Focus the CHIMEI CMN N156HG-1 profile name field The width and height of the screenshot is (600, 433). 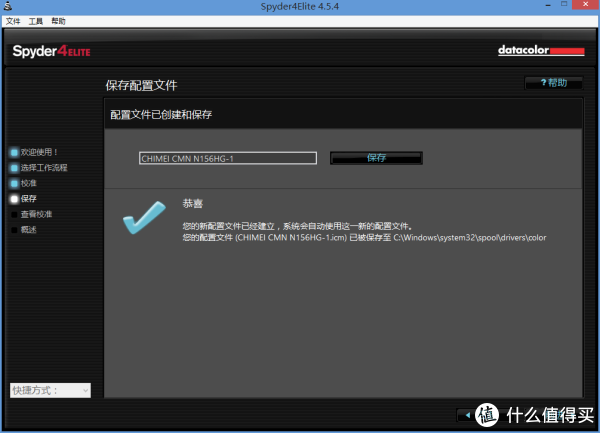click(x=228, y=158)
